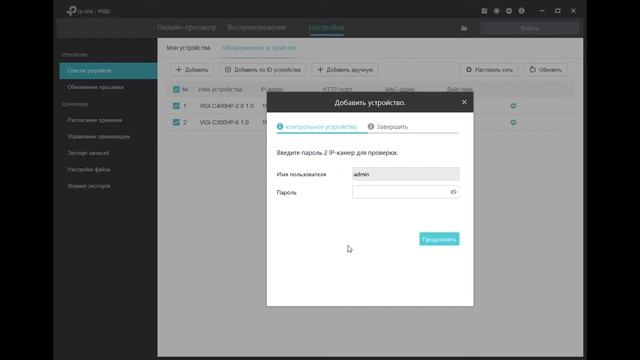Click the VIGI C400HP-2.8 1.0 device name
This screenshot has width=640, height=360.
tap(227, 106)
